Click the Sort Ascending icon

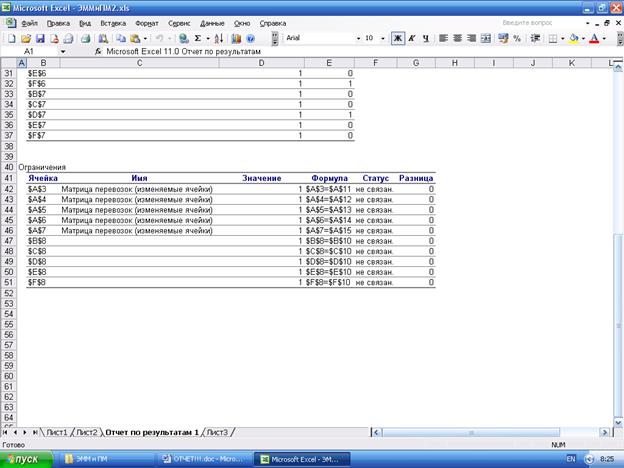(x=215, y=38)
